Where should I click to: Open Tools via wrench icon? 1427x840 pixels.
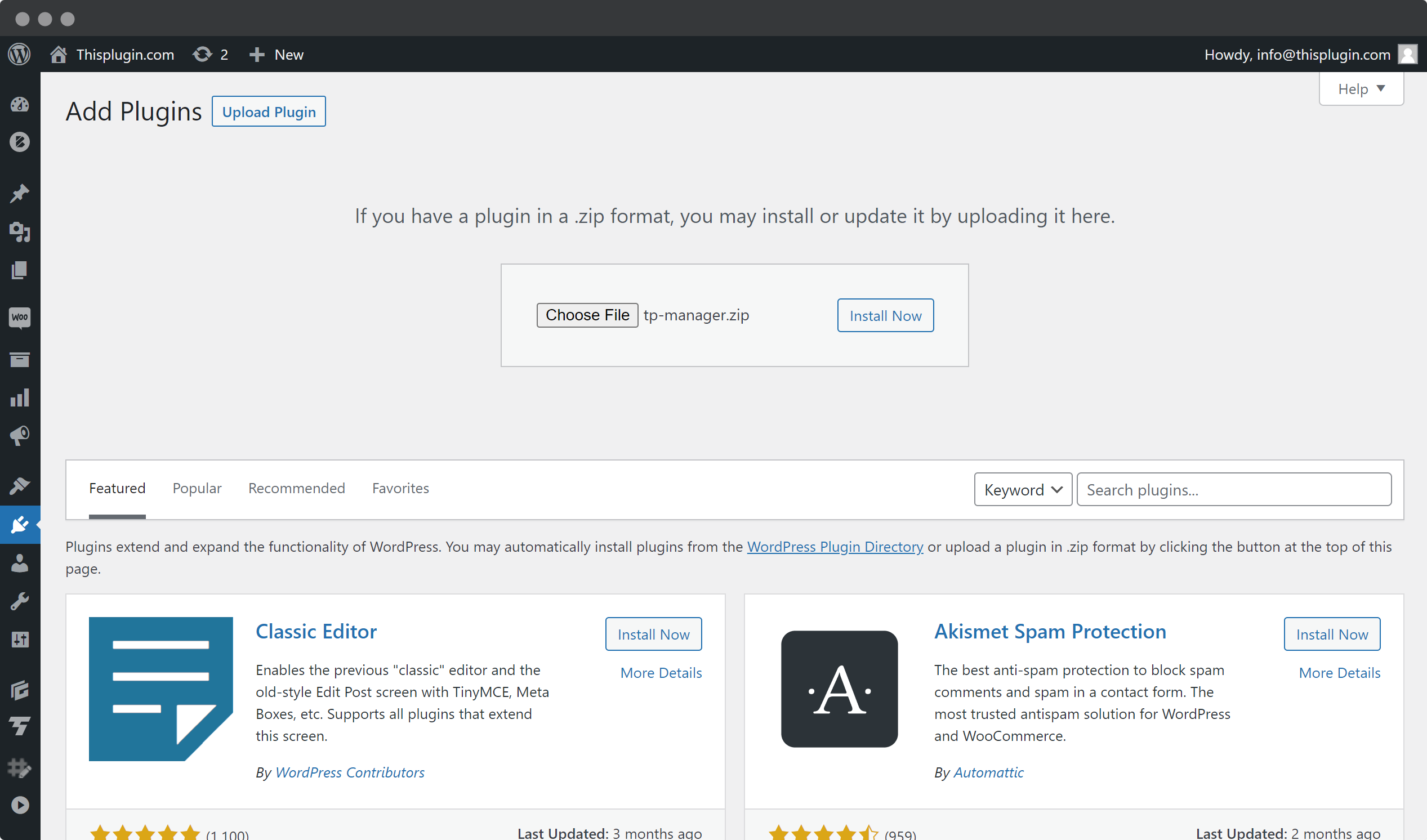20,601
